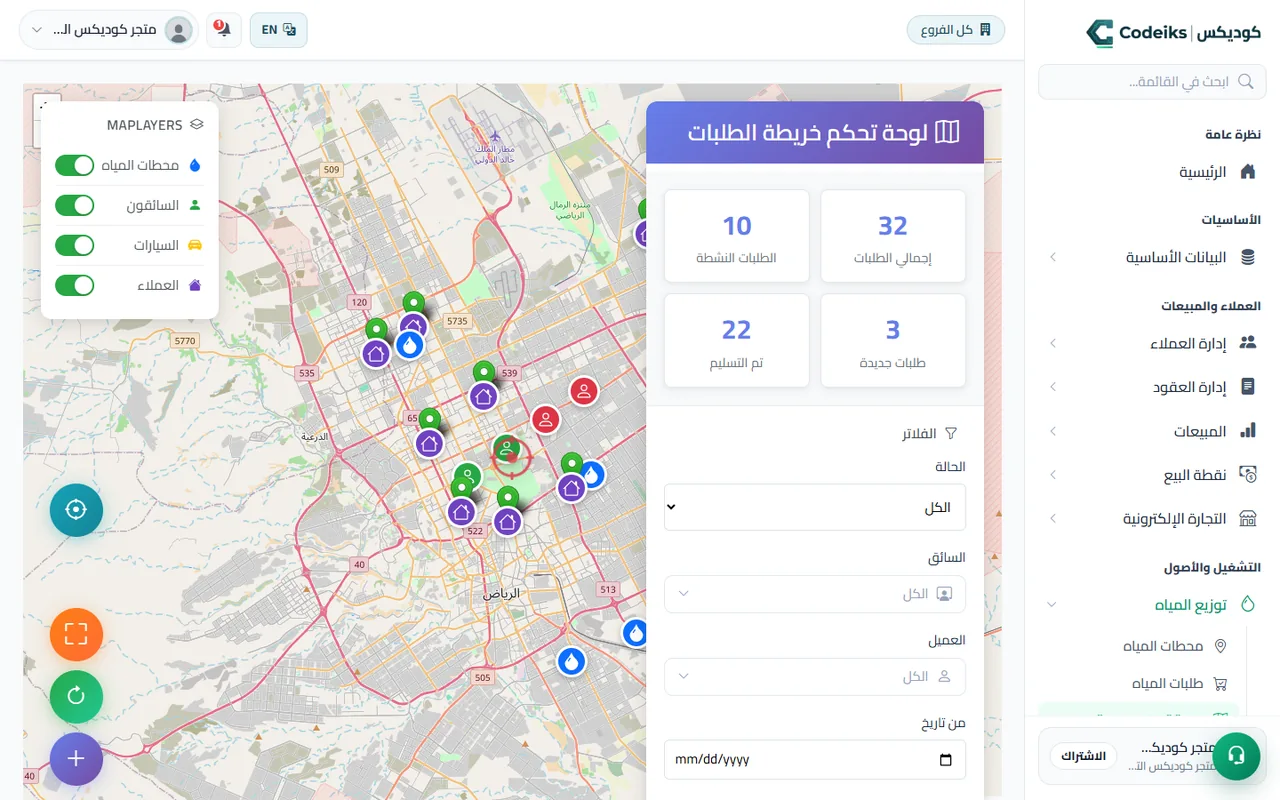Open the calendar picker in من تاريخ field

click(946, 759)
